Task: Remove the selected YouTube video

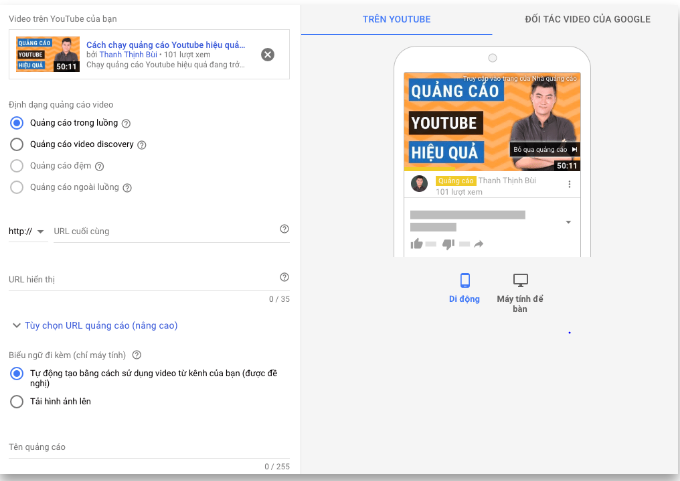Action: pos(268,55)
